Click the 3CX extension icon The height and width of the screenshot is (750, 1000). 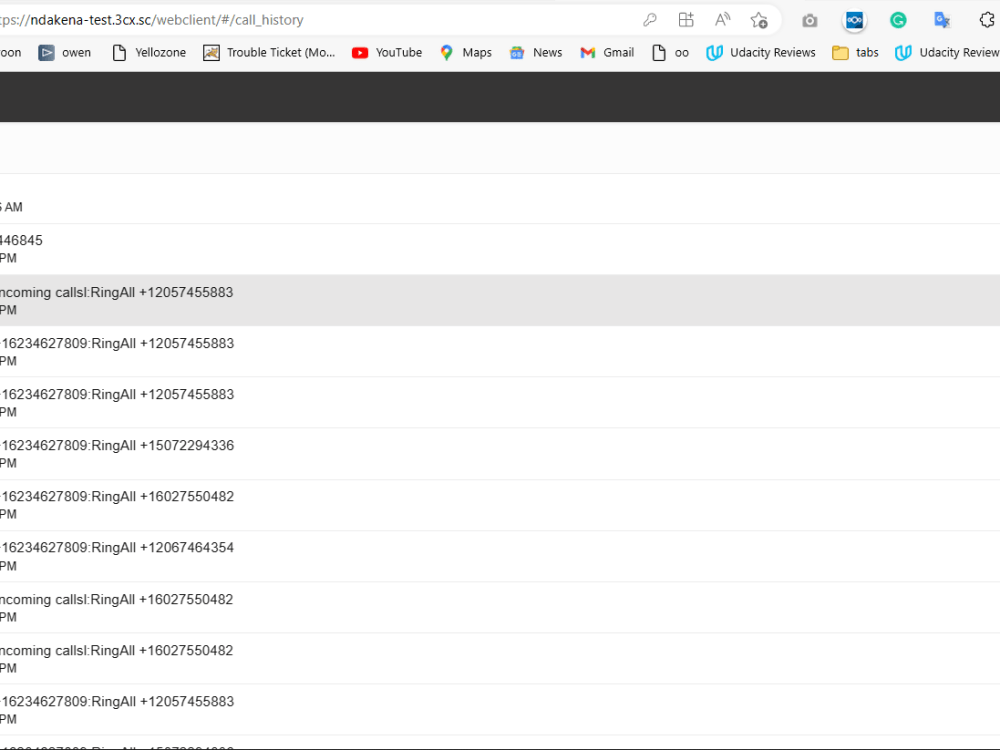point(854,19)
